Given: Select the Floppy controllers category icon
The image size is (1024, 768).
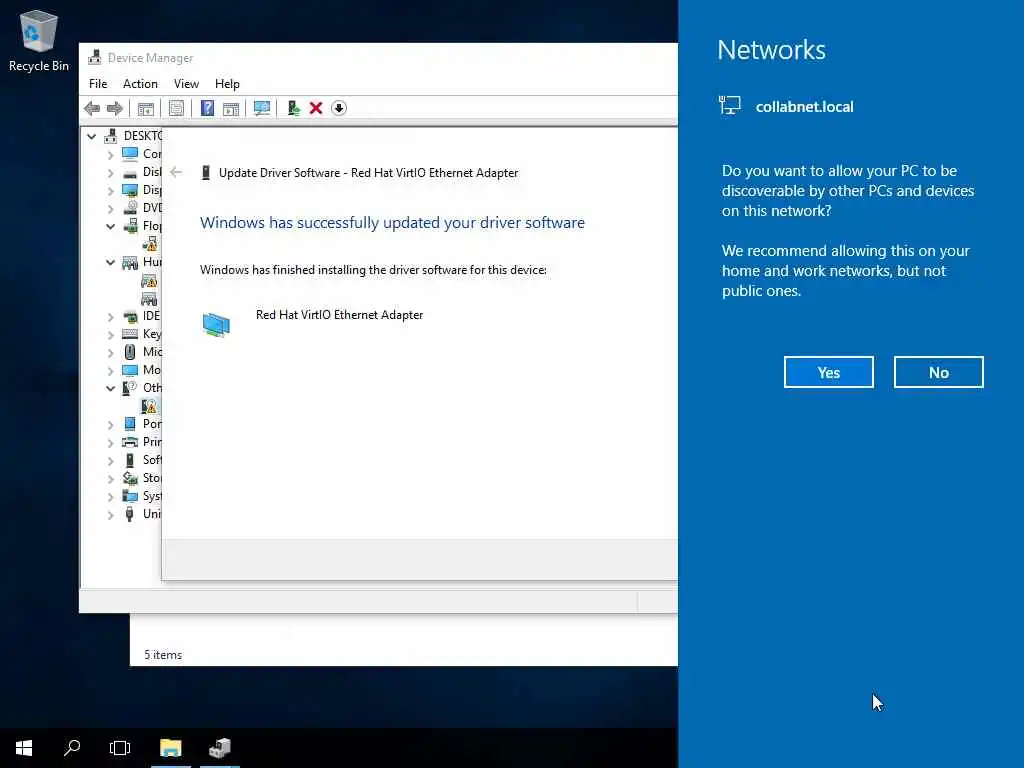Looking at the screenshot, I should (130, 226).
